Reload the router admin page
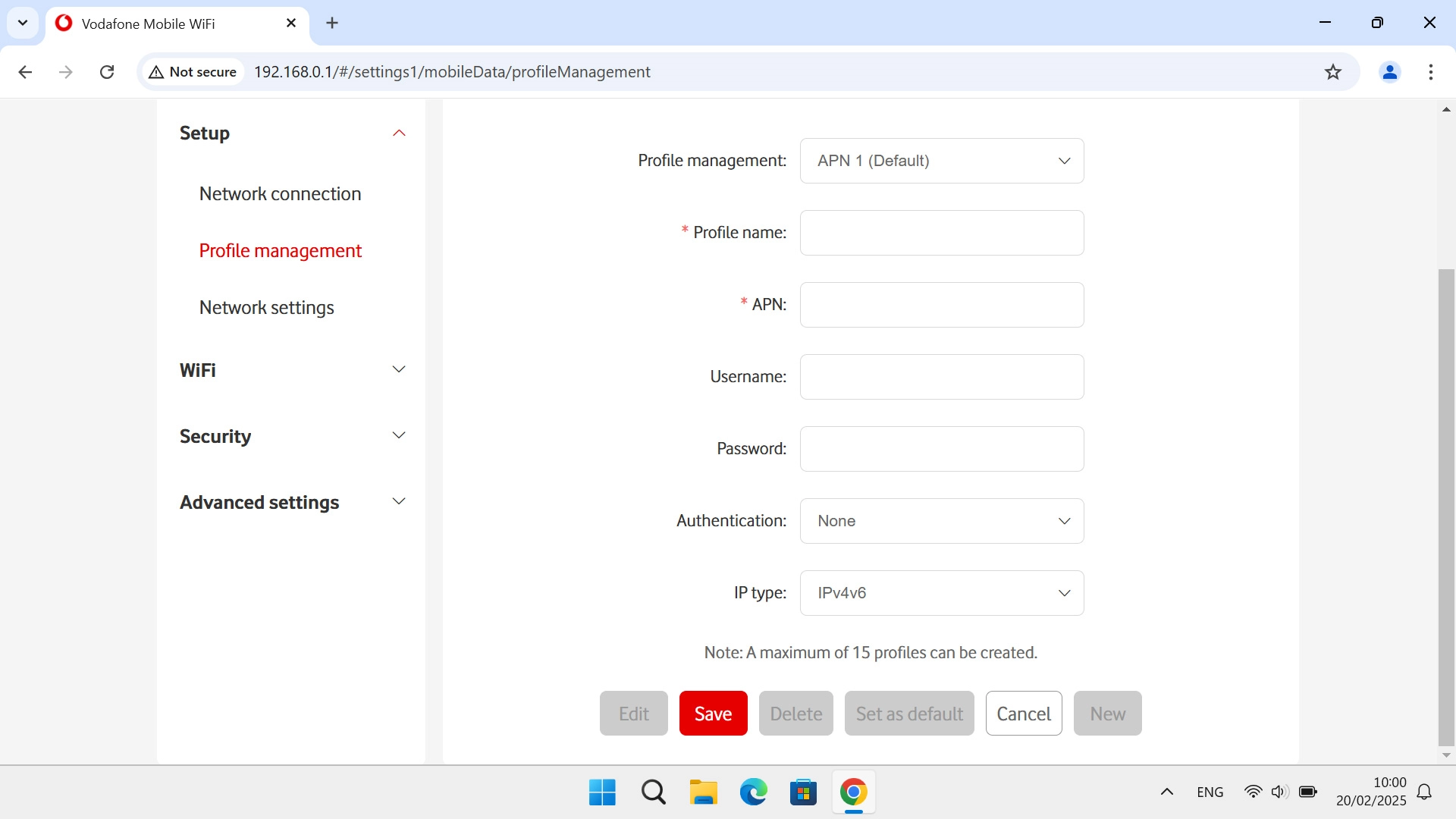1456x819 pixels. pos(107,72)
